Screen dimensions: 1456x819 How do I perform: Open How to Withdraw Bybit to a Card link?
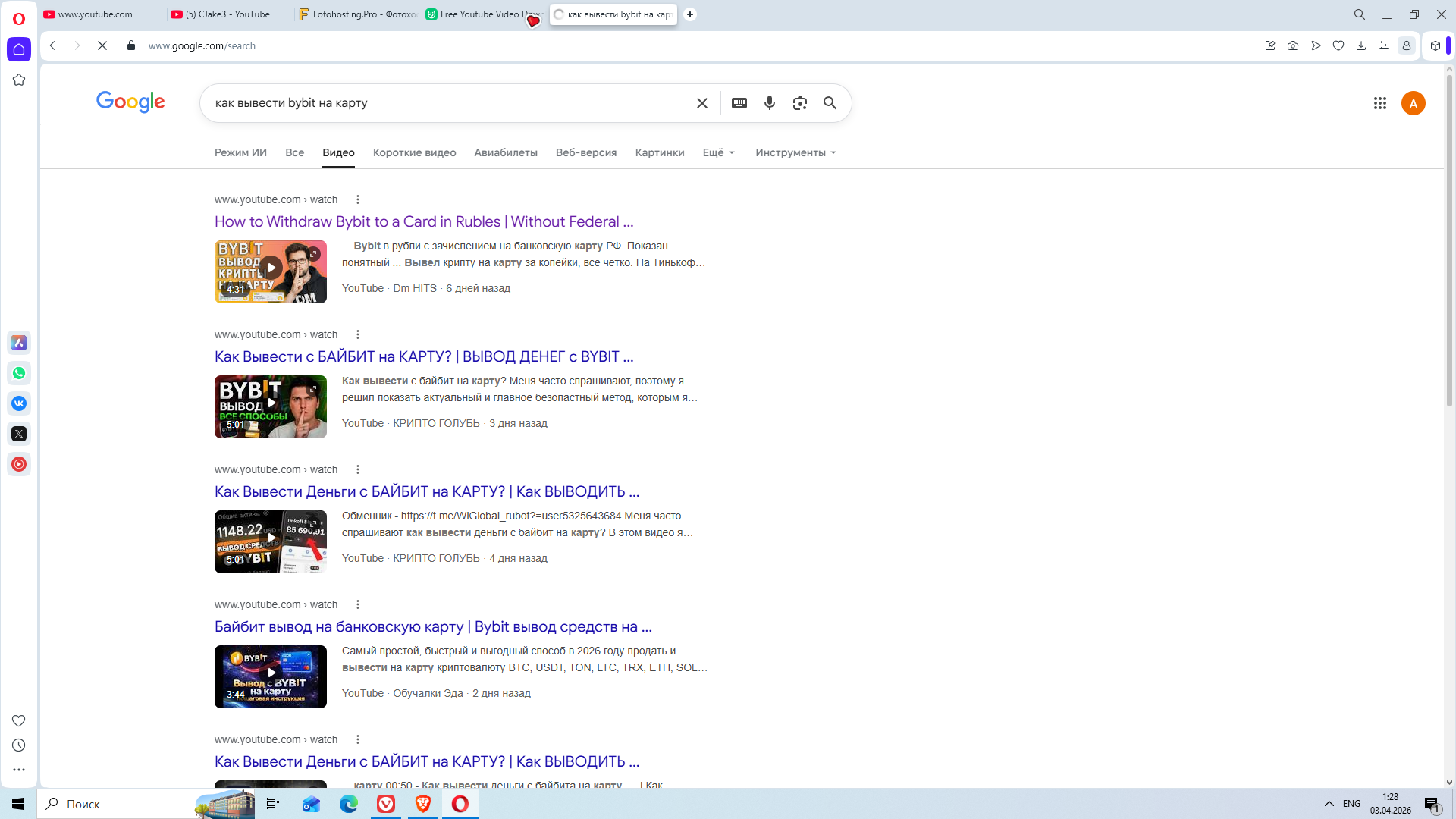point(423,221)
